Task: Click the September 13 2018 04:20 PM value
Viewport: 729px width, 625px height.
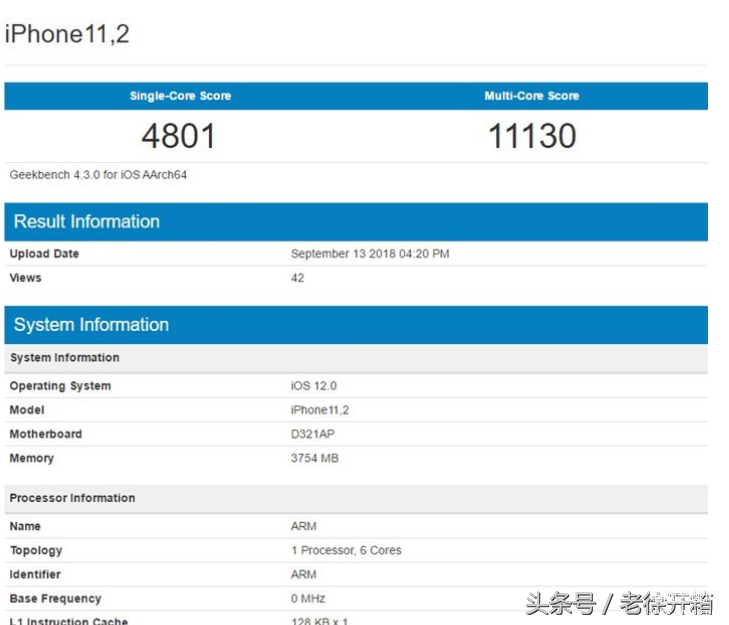Action: 370,253
